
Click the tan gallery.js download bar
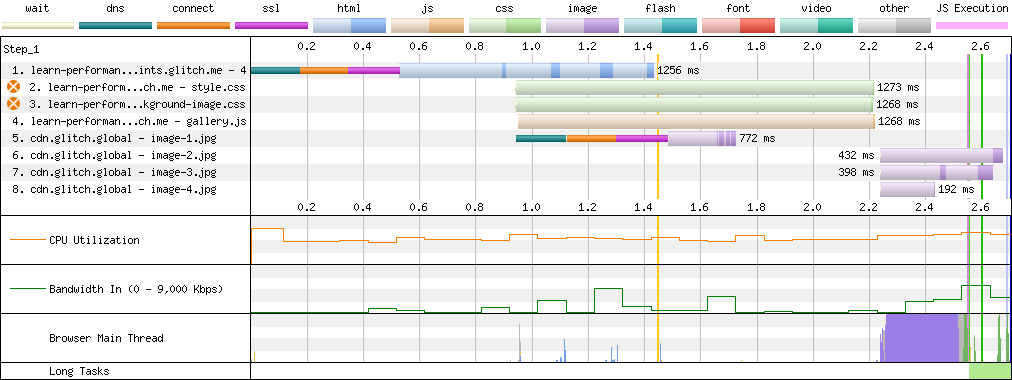point(696,121)
